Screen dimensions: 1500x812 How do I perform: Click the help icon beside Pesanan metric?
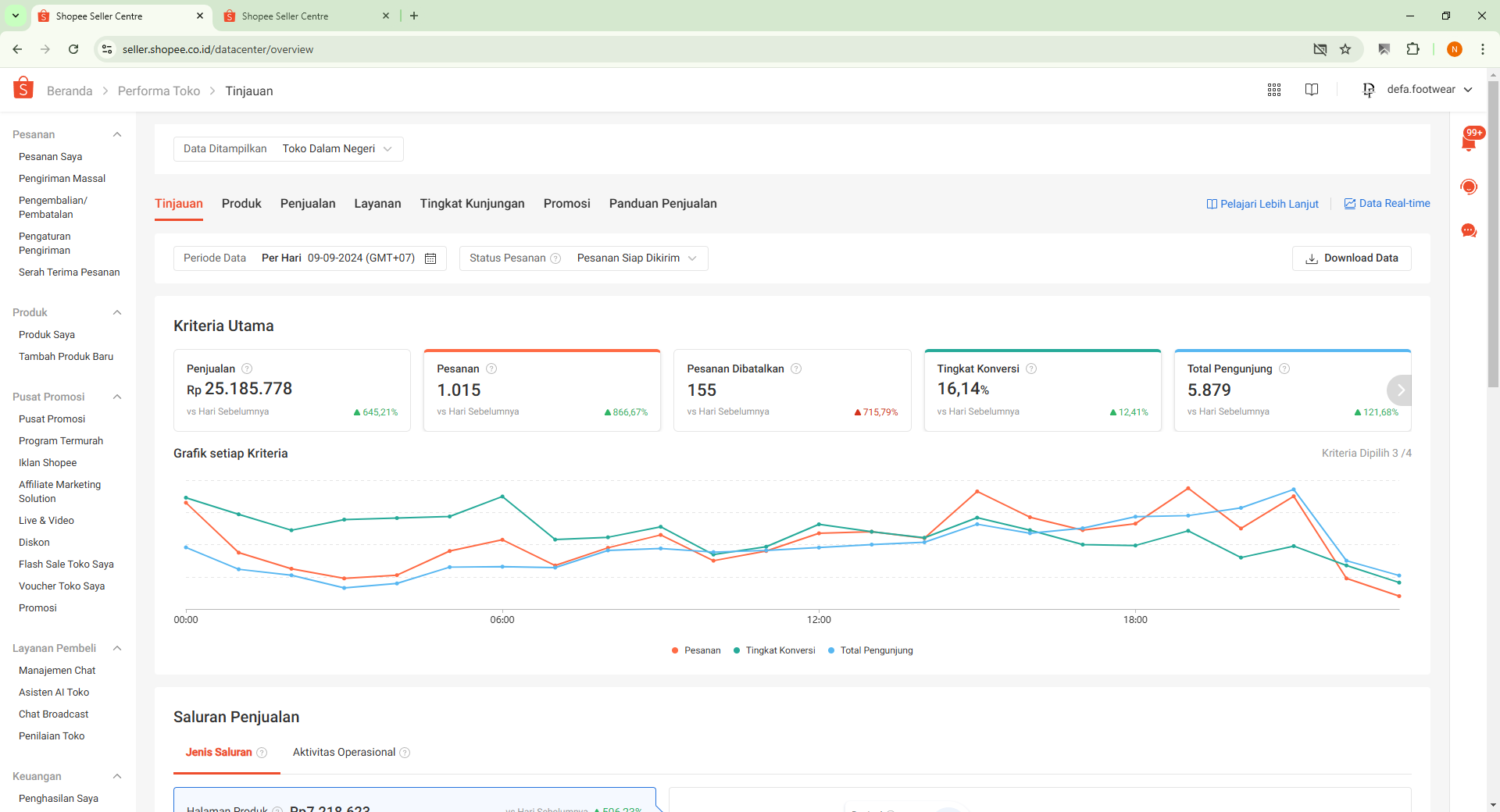point(491,369)
